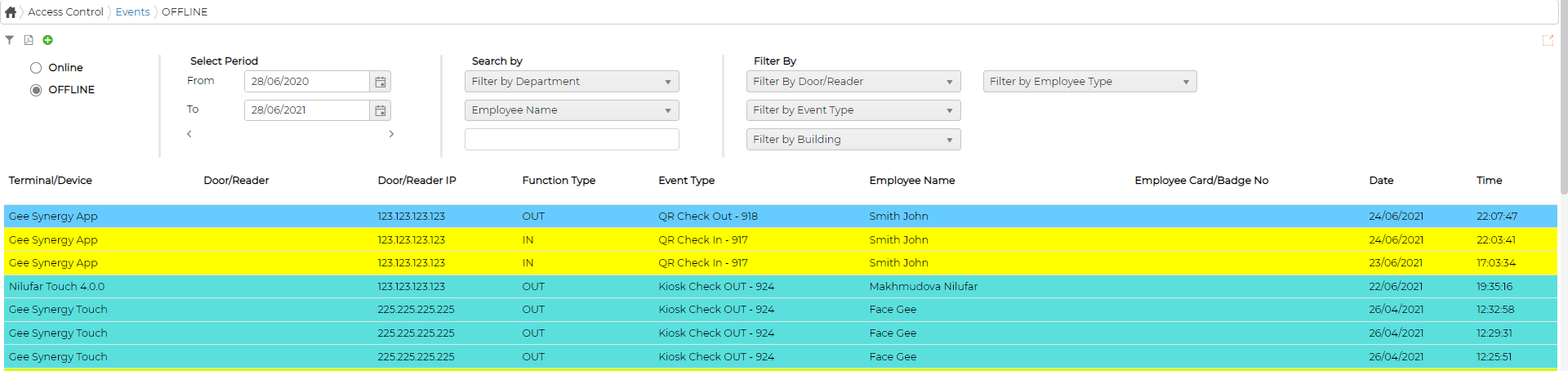Open the Filter by Event Type dropdown
Image resolution: width=1568 pixels, height=371 pixels.
853,110
